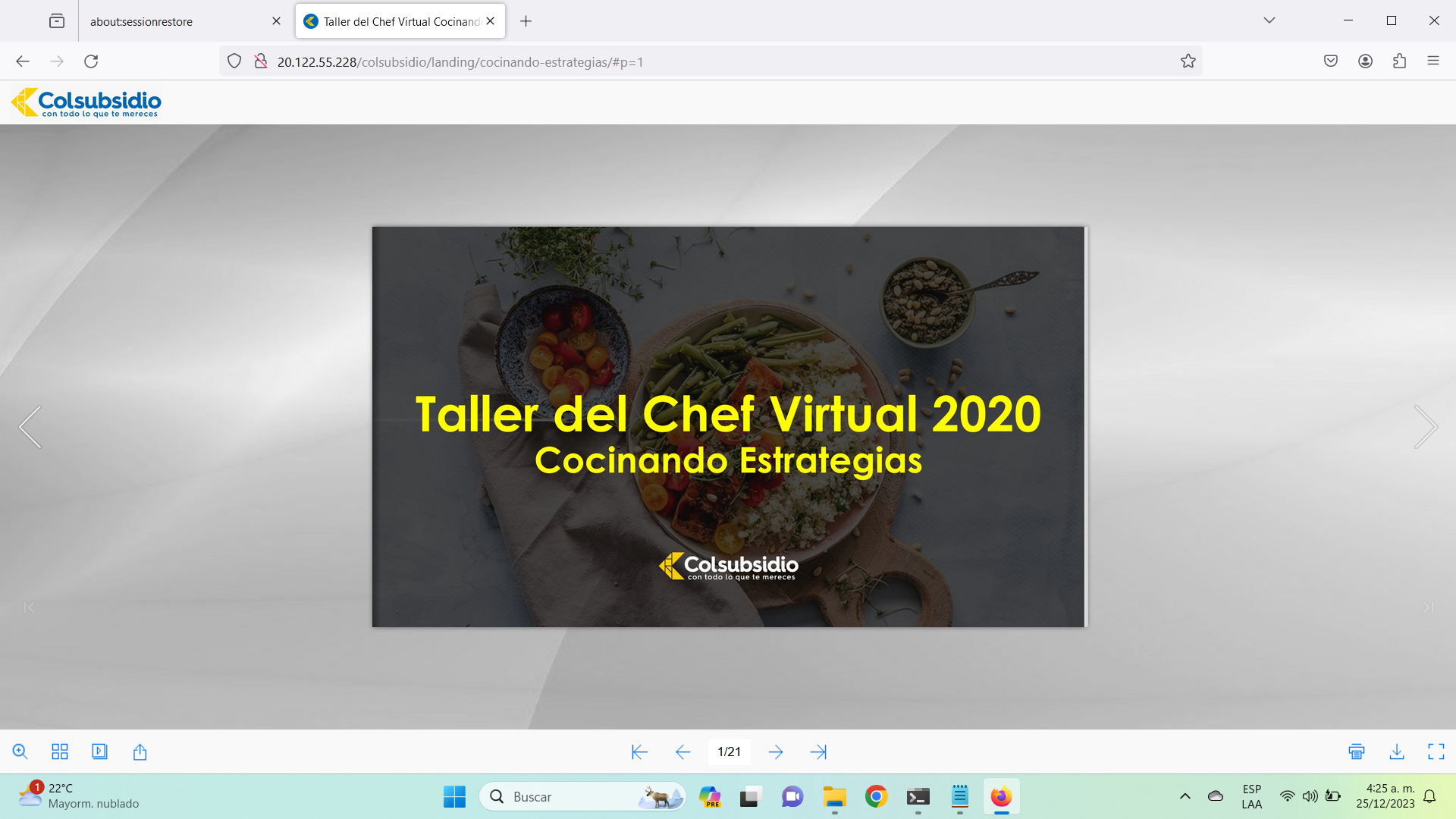Jump to last page button
This screenshot has width=1456, height=819.
pyautogui.click(x=818, y=752)
